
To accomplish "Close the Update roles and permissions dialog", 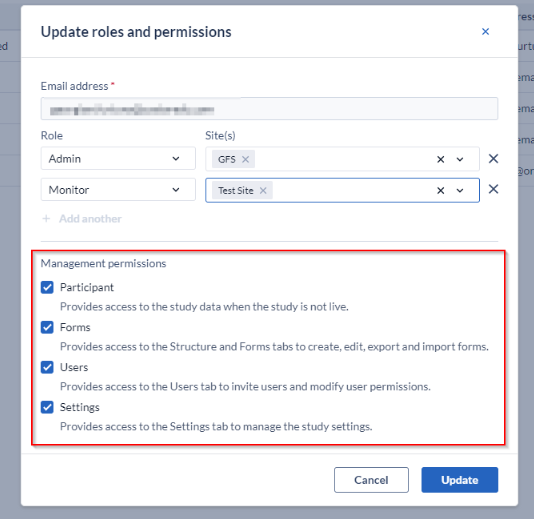I will [485, 32].
